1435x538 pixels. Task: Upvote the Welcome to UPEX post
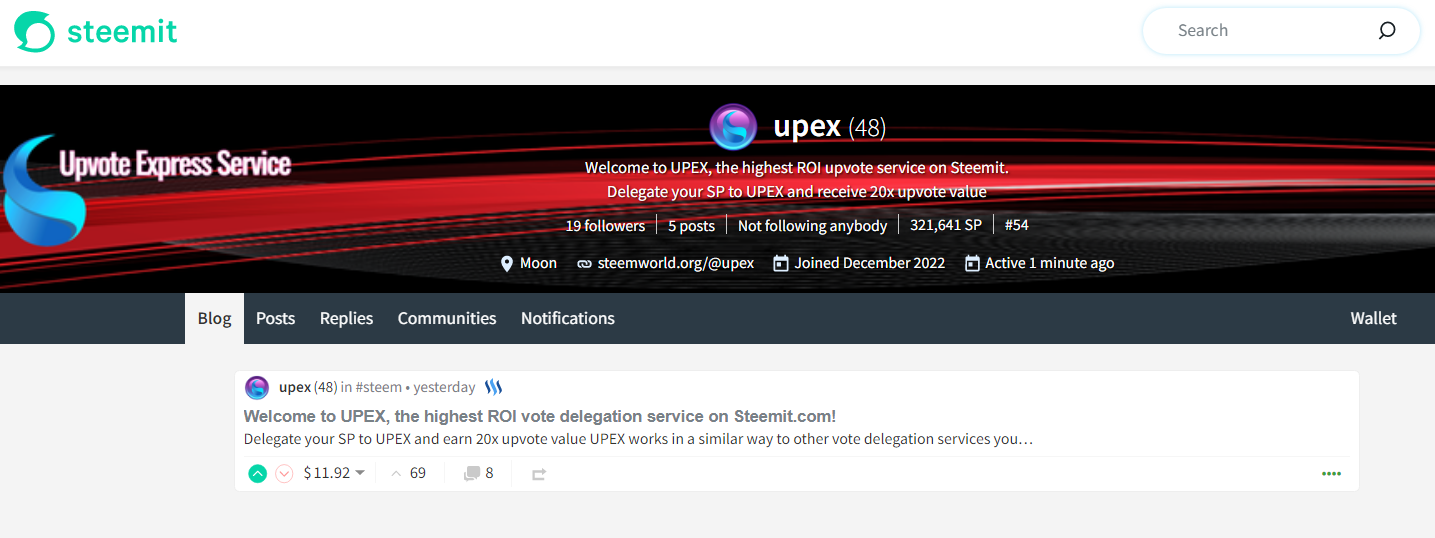(257, 473)
